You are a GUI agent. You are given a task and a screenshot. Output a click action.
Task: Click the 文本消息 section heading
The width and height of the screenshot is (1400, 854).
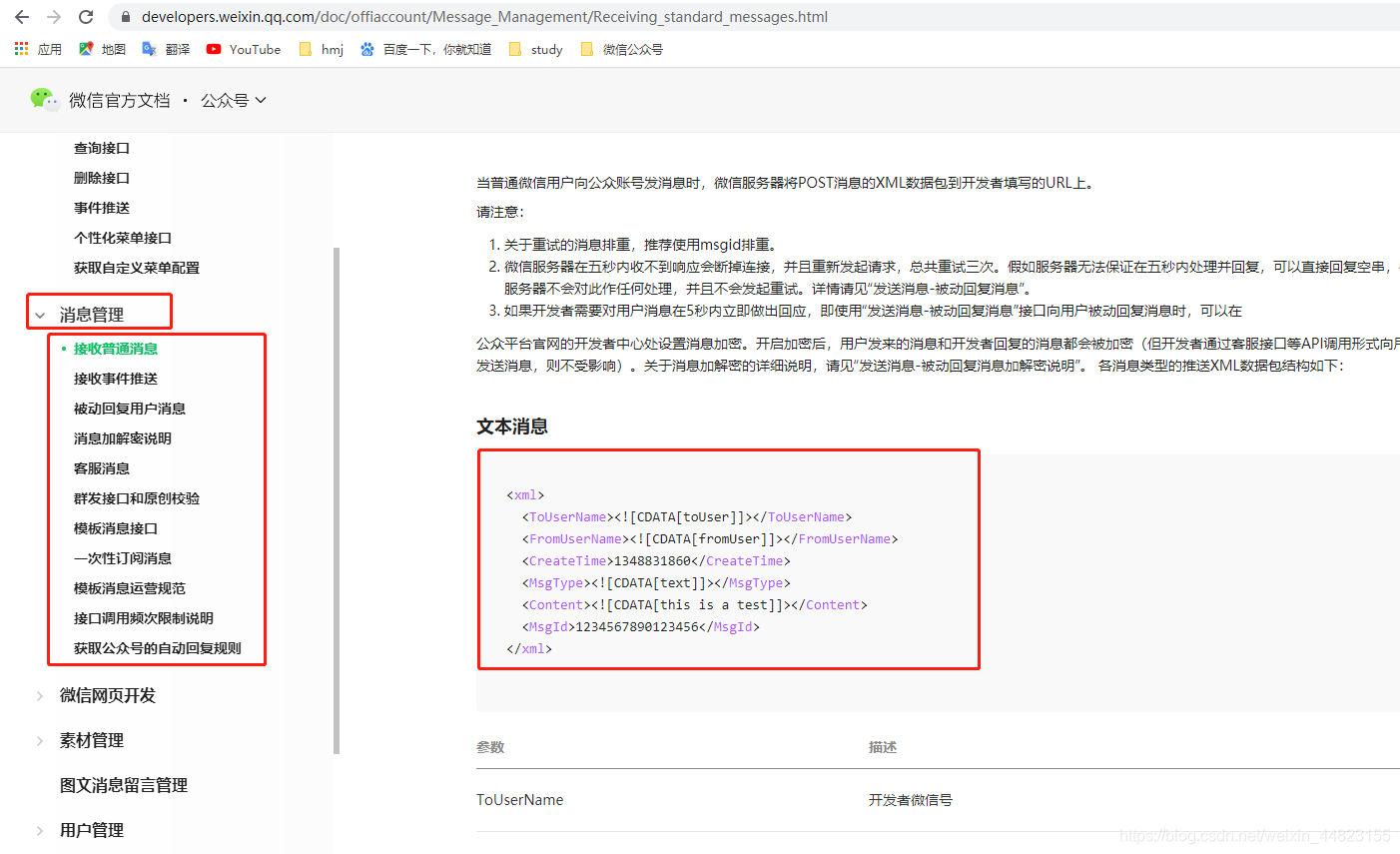click(512, 427)
